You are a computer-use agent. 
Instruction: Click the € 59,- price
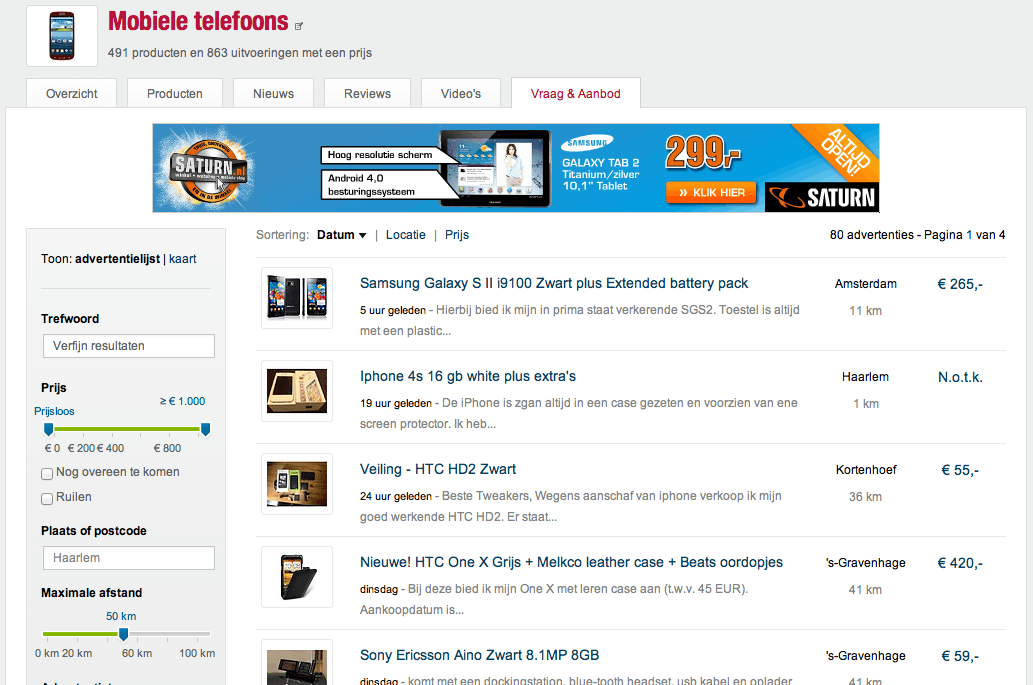point(960,655)
